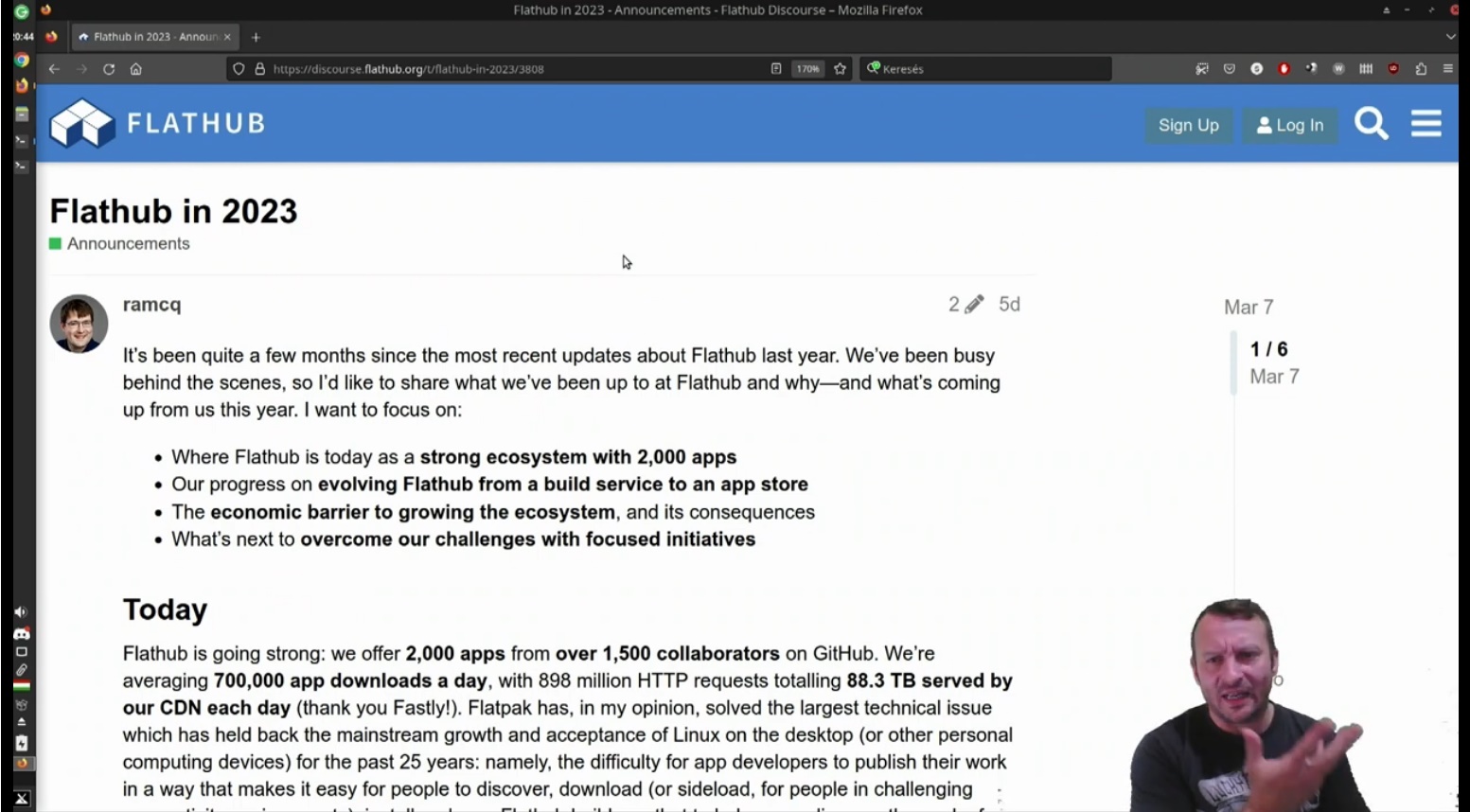Click the timeline scroller handle bar
Viewport: 1470px width, 812px height.
[1233, 362]
